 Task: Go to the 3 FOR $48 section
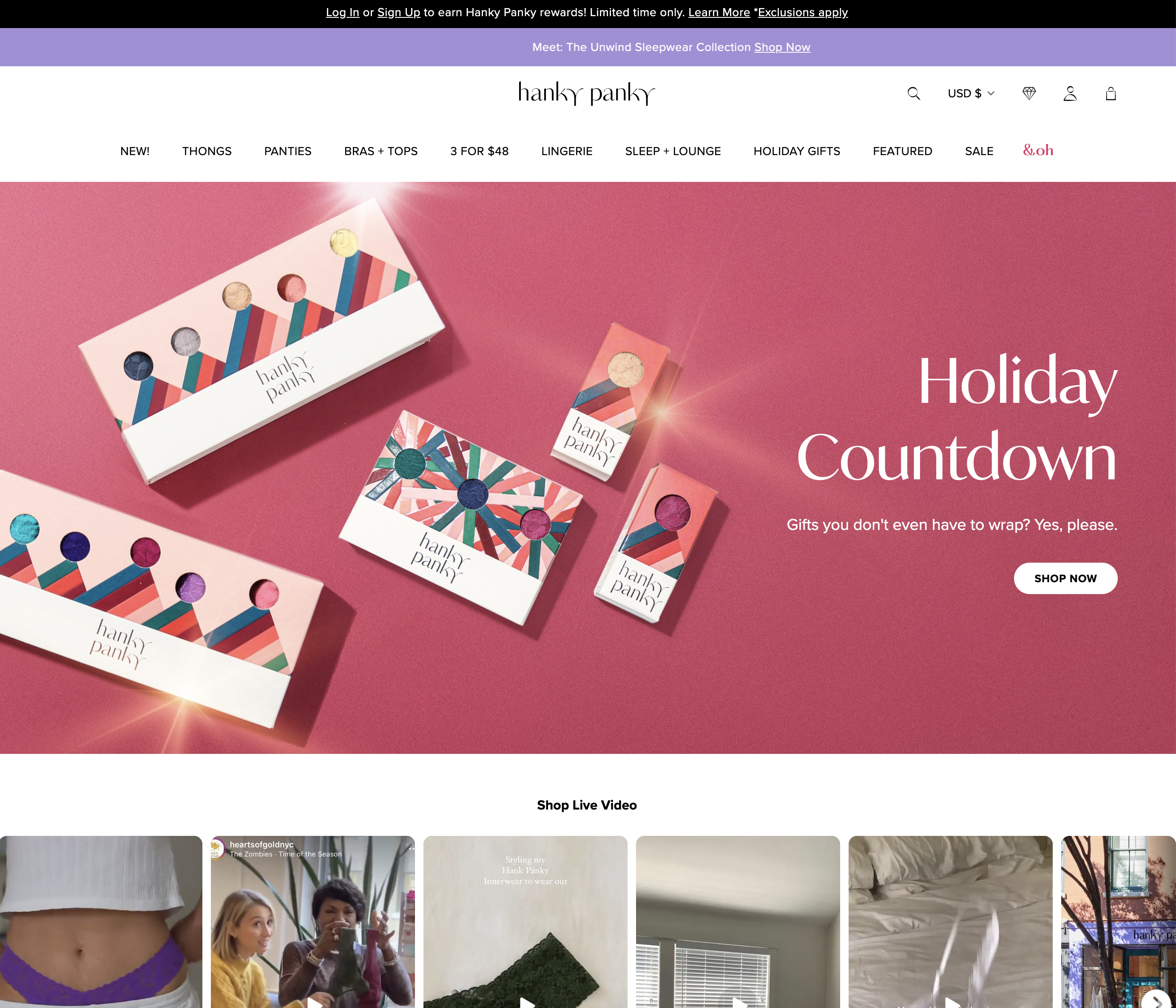[x=479, y=151]
